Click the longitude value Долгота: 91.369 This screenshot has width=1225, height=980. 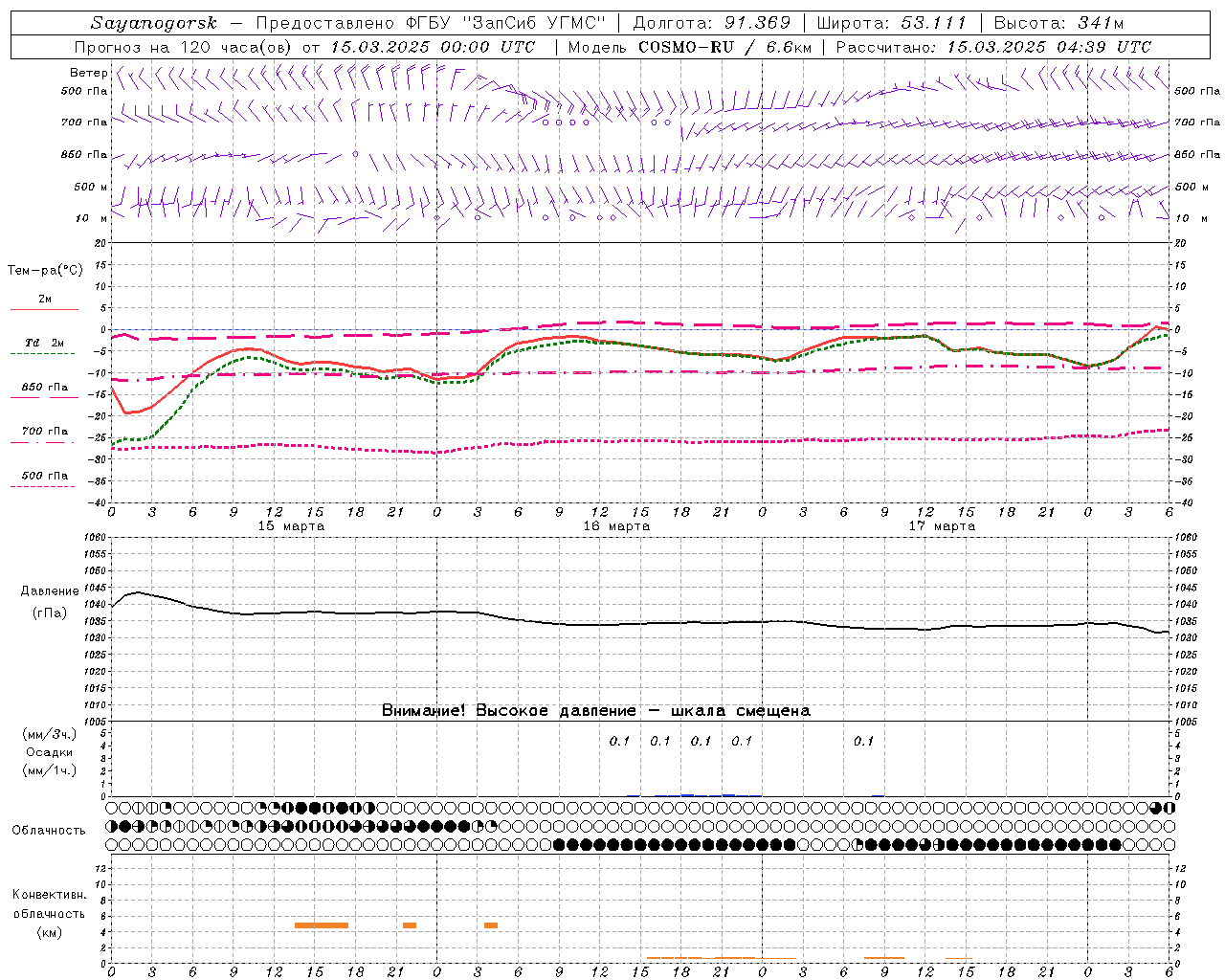(712, 23)
